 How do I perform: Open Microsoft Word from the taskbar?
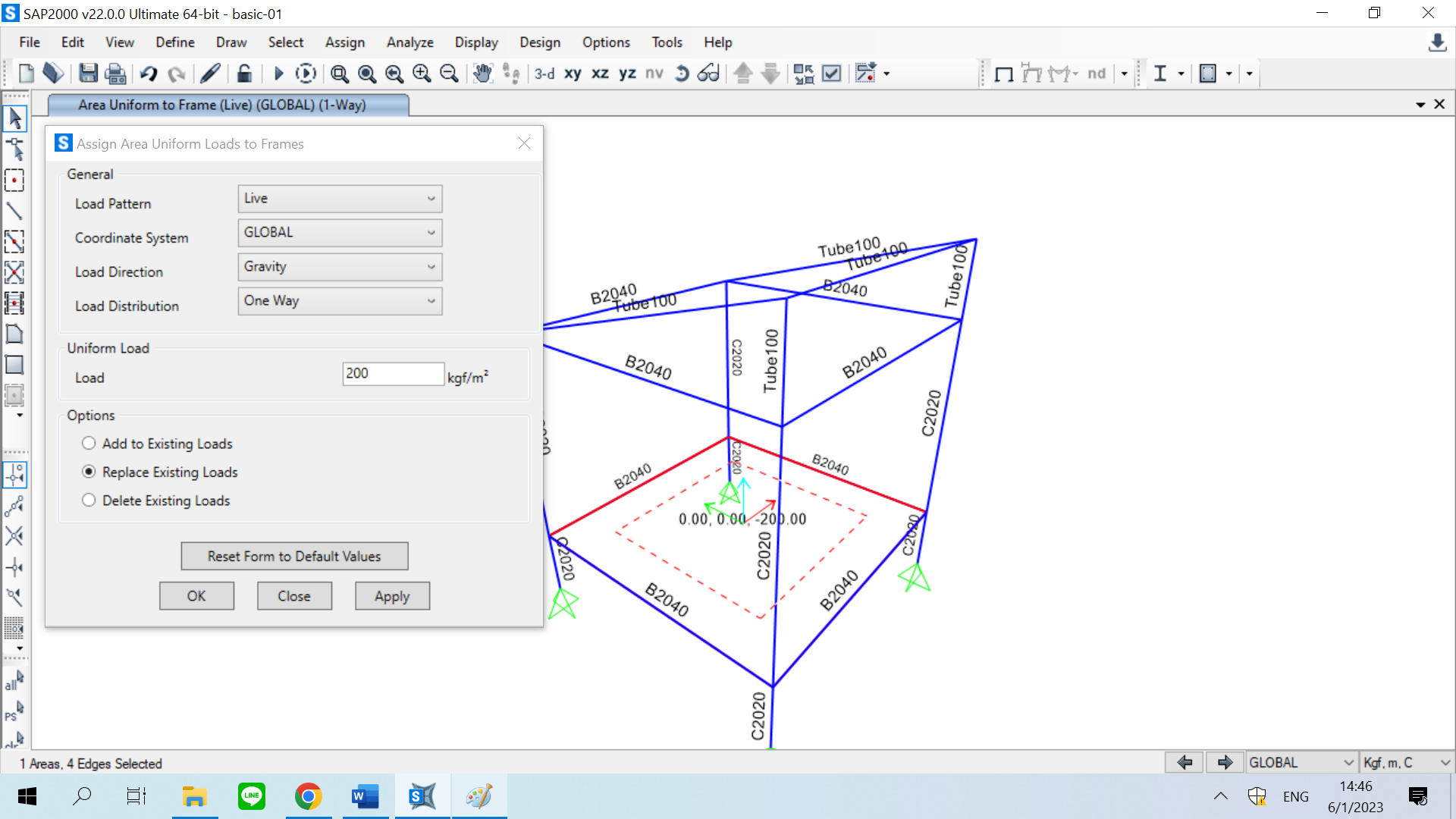coord(365,796)
